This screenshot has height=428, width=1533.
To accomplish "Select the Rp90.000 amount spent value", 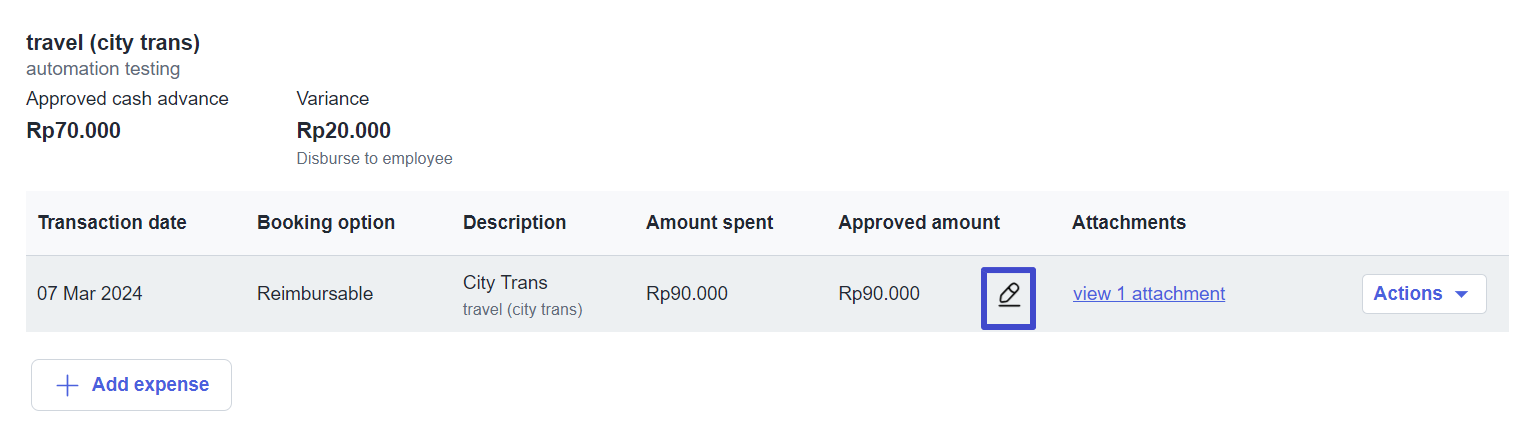I will click(687, 294).
